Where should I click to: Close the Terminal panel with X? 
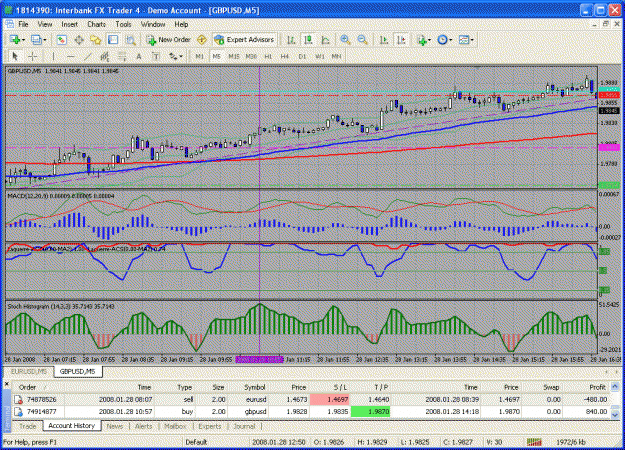pos(6,384)
